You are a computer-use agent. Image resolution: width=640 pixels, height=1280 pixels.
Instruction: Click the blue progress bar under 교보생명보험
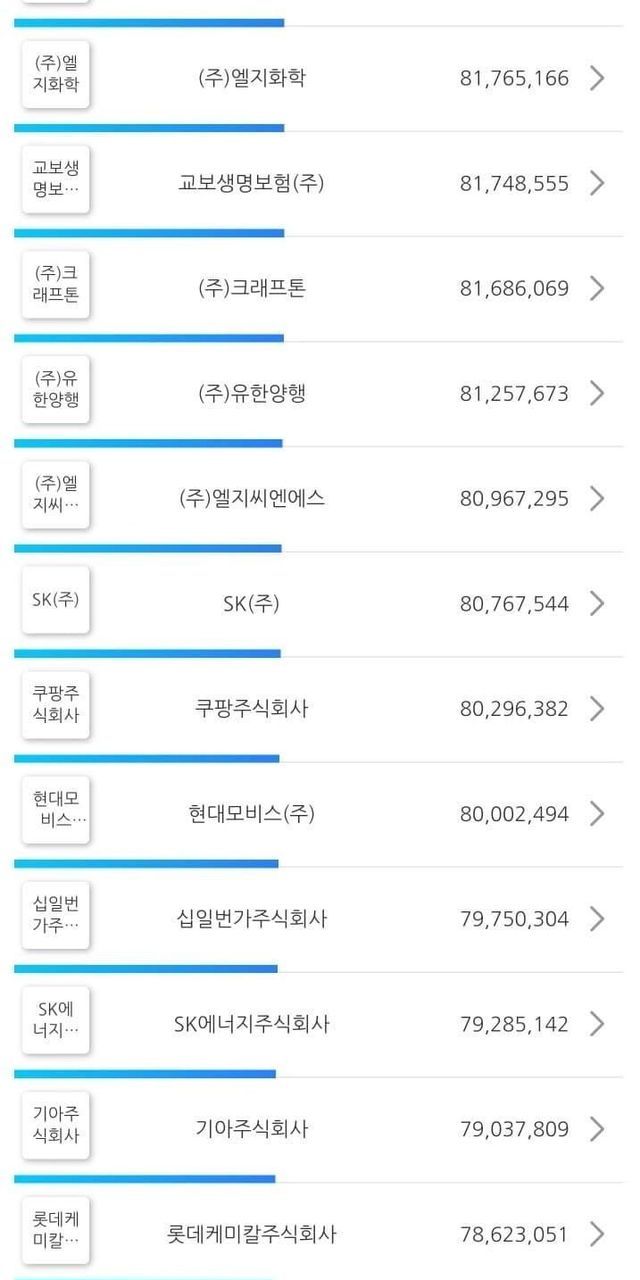149,233
